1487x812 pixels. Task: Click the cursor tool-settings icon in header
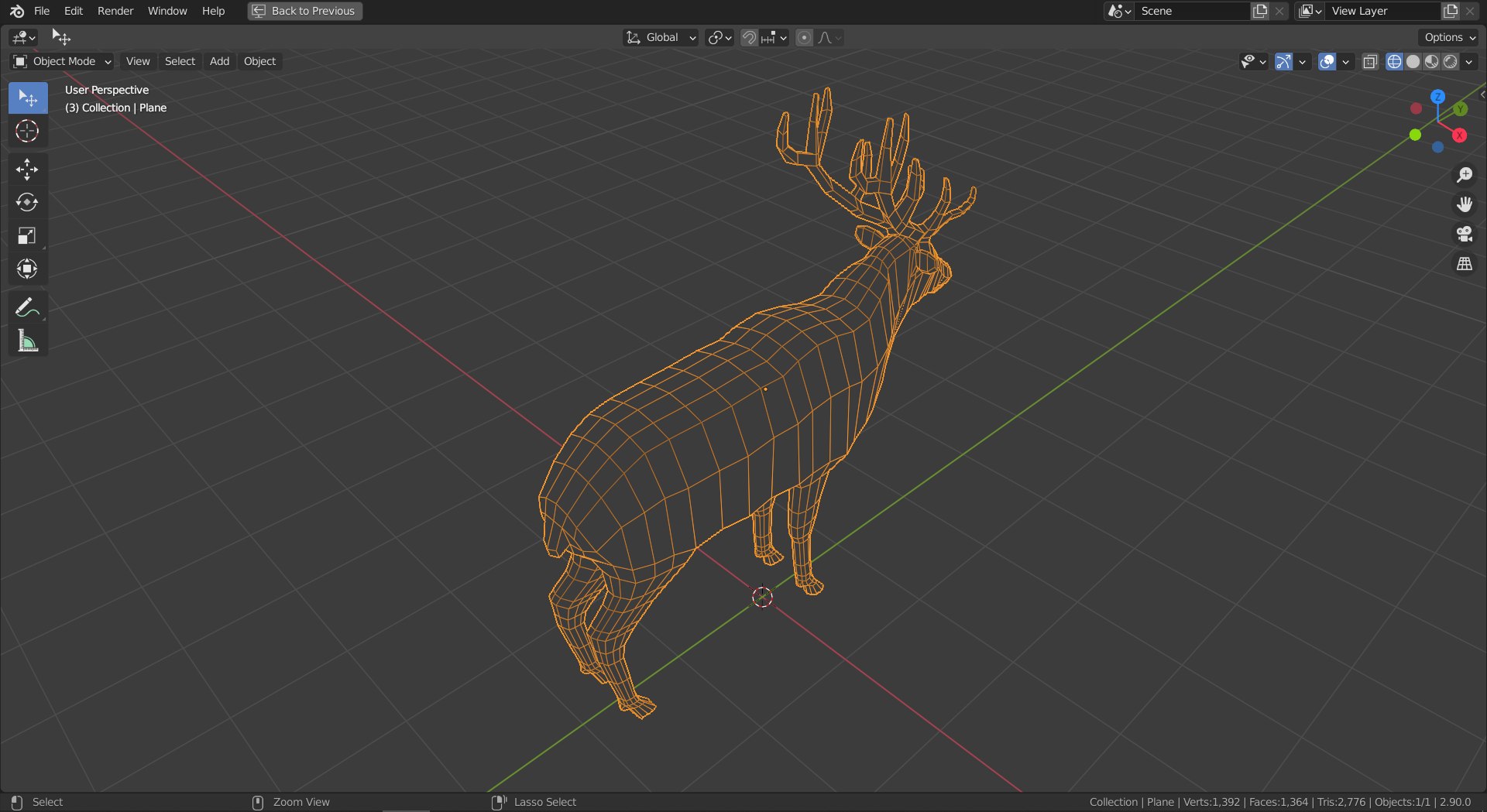pos(61,37)
